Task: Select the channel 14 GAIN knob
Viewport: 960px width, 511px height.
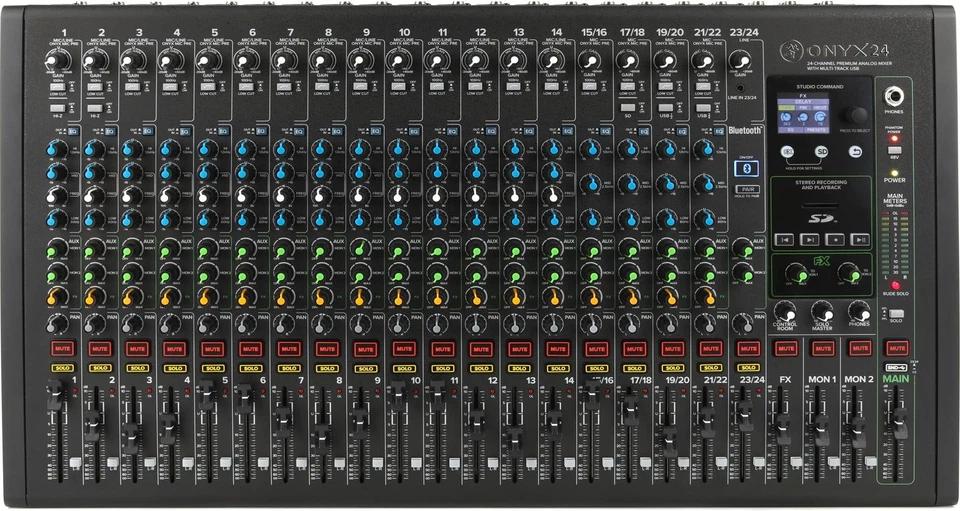Action: click(550, 61)
